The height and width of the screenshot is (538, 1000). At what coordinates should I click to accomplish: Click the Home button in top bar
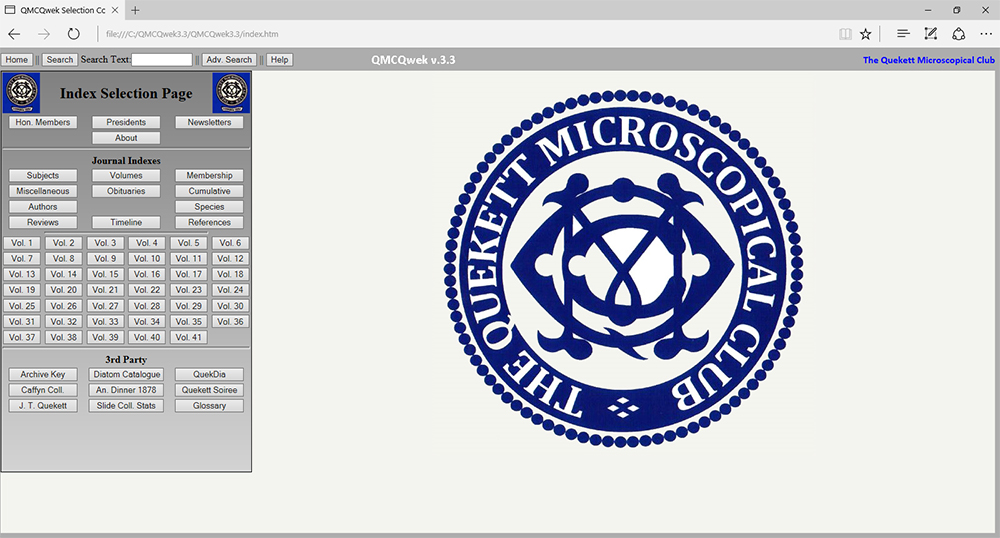coord(16,60)
